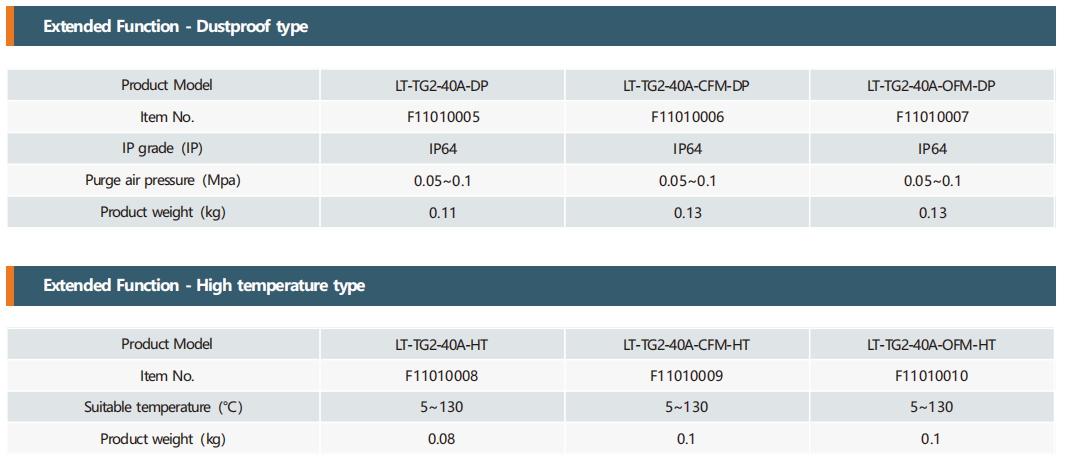This screenshot has height=466, width=1065.
Task: Select the LT-TG2-40A-DP model cell
Action: [441, 85]
